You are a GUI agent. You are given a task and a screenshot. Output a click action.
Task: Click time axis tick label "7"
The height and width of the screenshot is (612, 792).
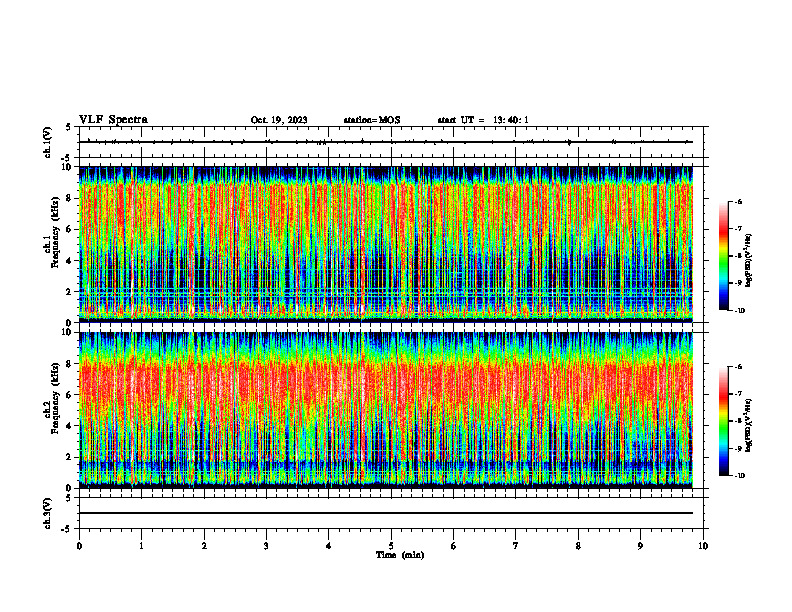[x=516, y=546]
